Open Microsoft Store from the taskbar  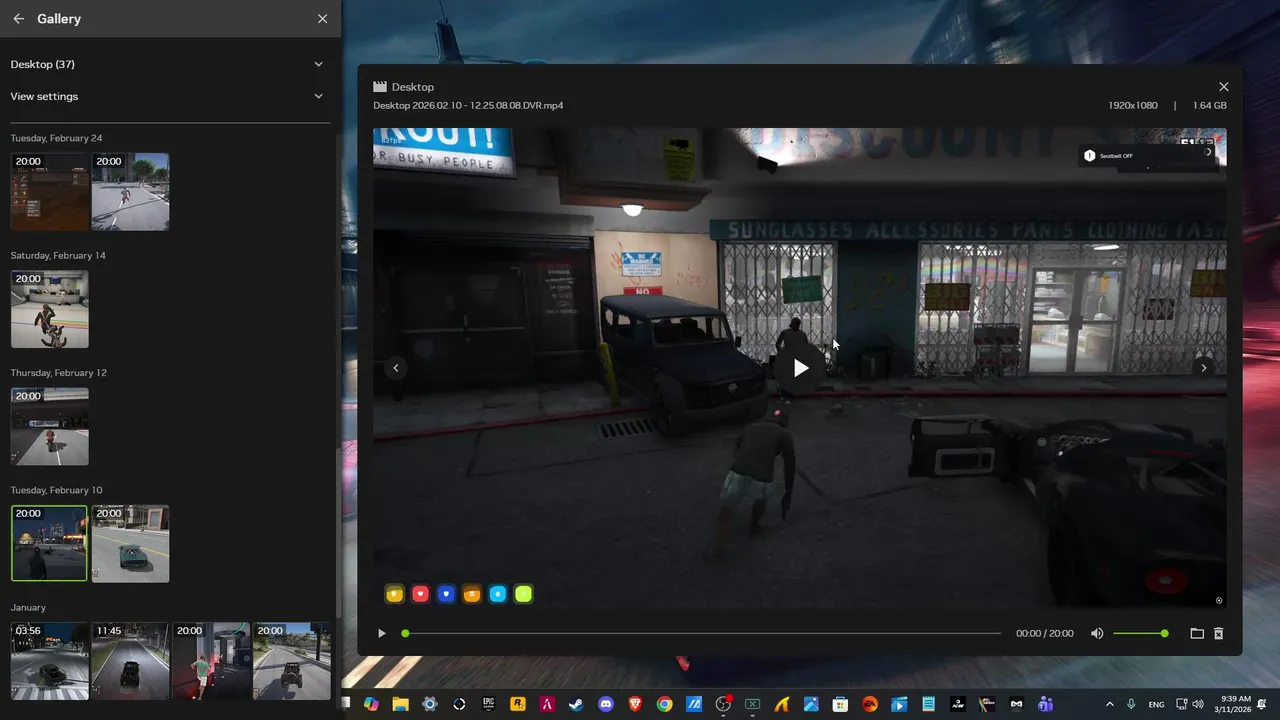(840, 704)
